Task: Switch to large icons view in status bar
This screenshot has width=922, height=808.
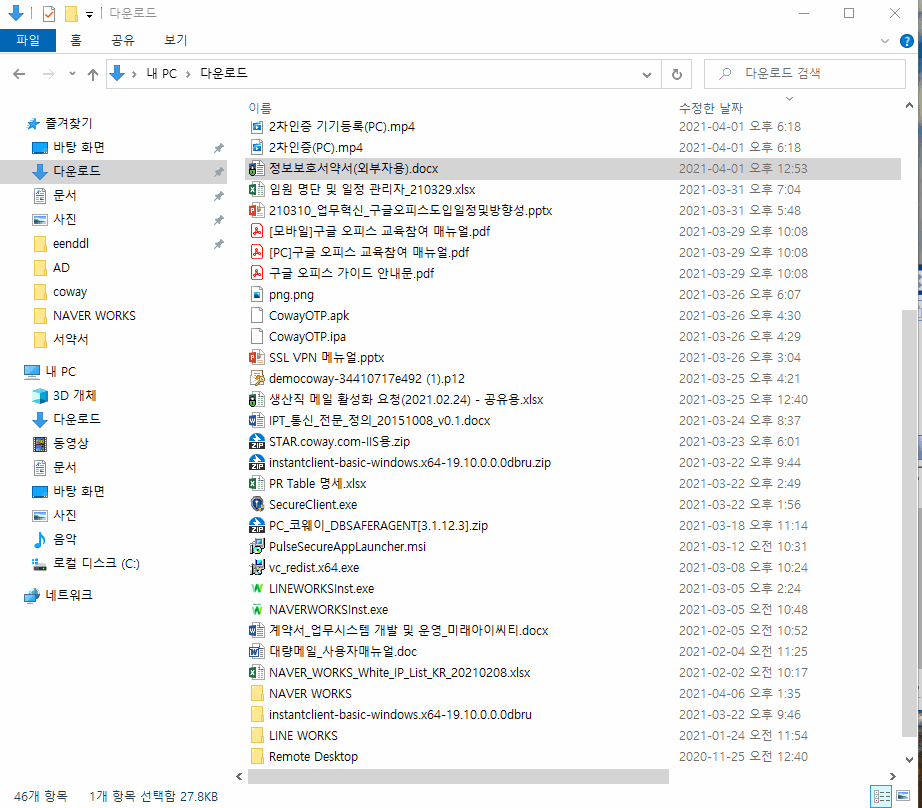Action: pos(903,796)
